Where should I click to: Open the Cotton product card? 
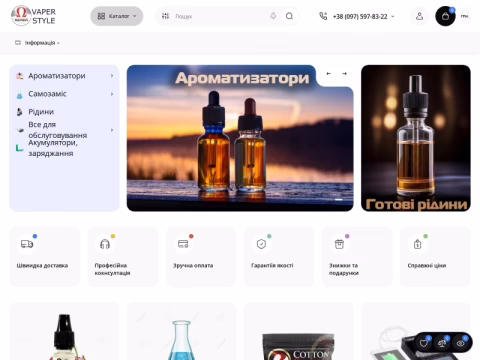(x=299, y=331)
